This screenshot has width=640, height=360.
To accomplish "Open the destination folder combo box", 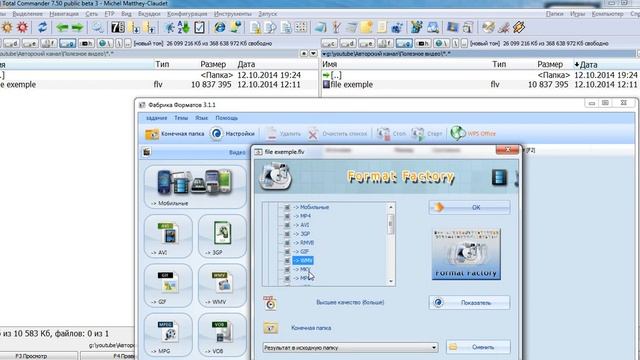I will (x=351, y=348).
